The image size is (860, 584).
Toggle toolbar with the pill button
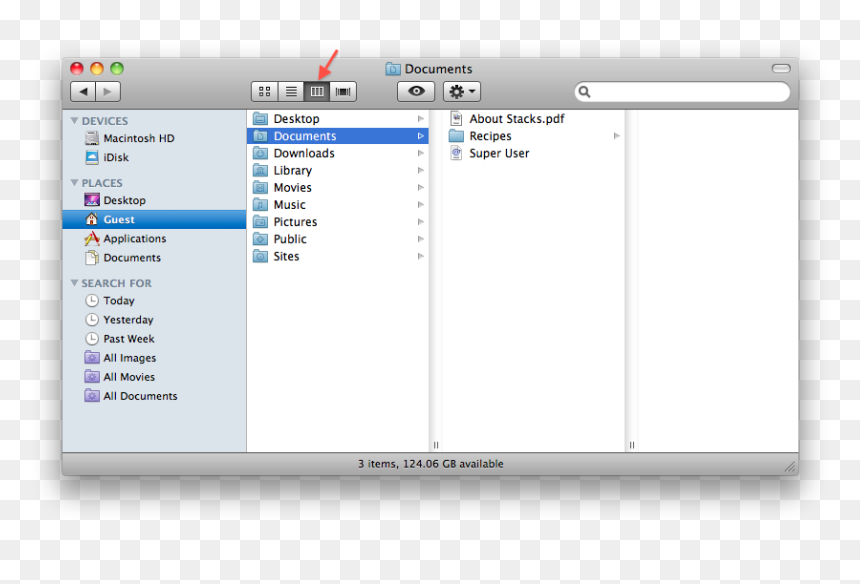(x=781, y=69)
